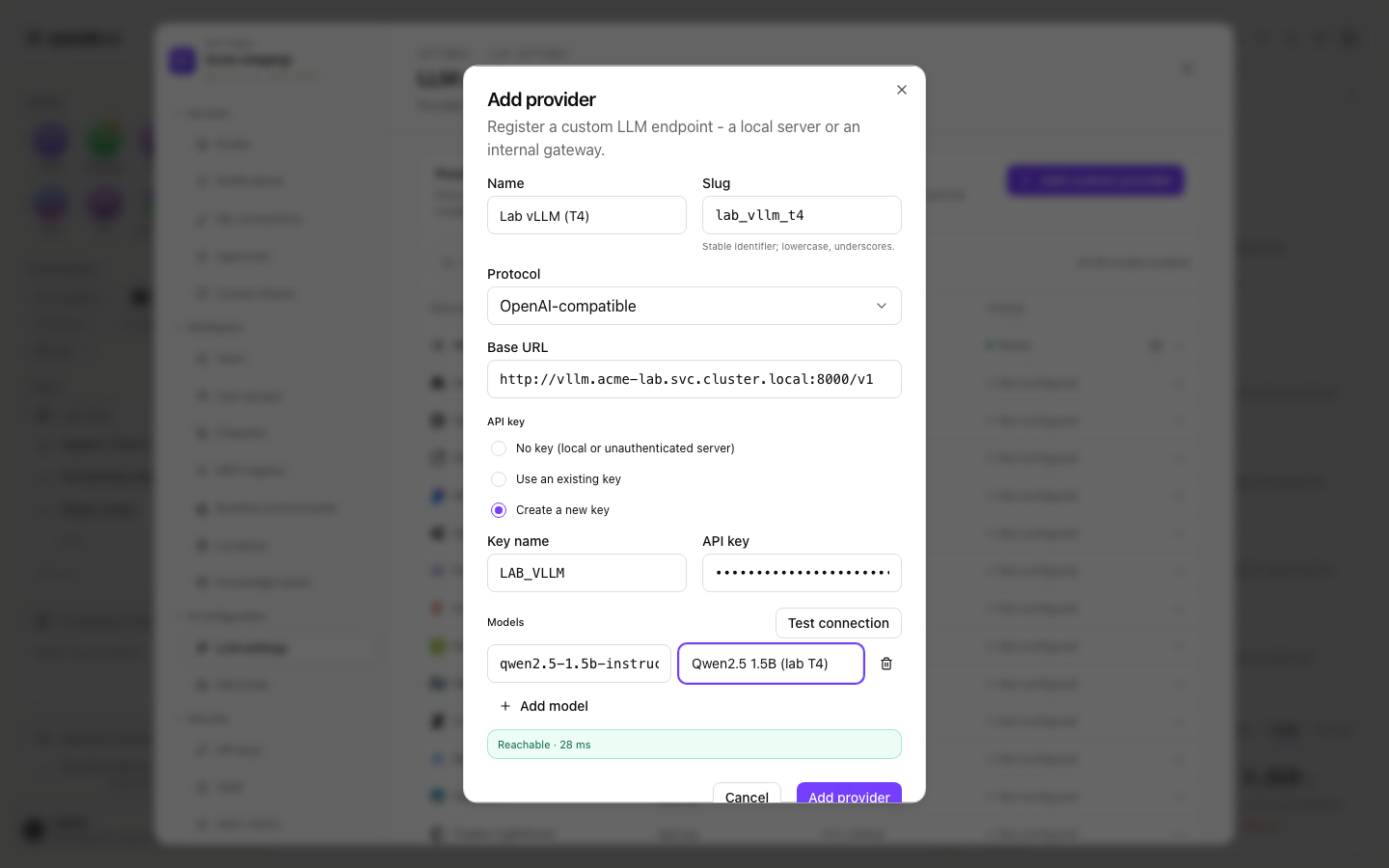Edit the model display name field
This screenshot has height=868, width=1389.
771,664
